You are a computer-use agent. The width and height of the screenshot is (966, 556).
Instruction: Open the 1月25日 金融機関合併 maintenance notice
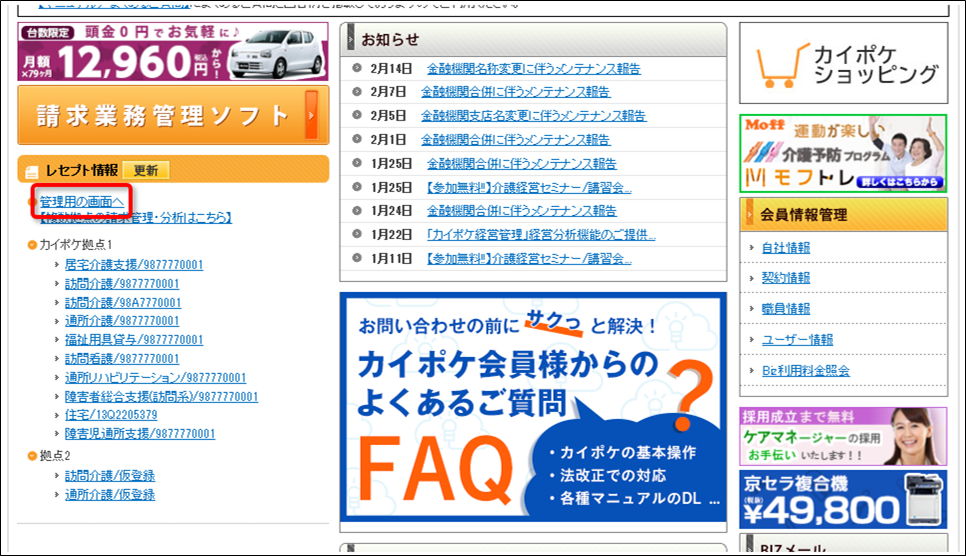pos(522,163)
